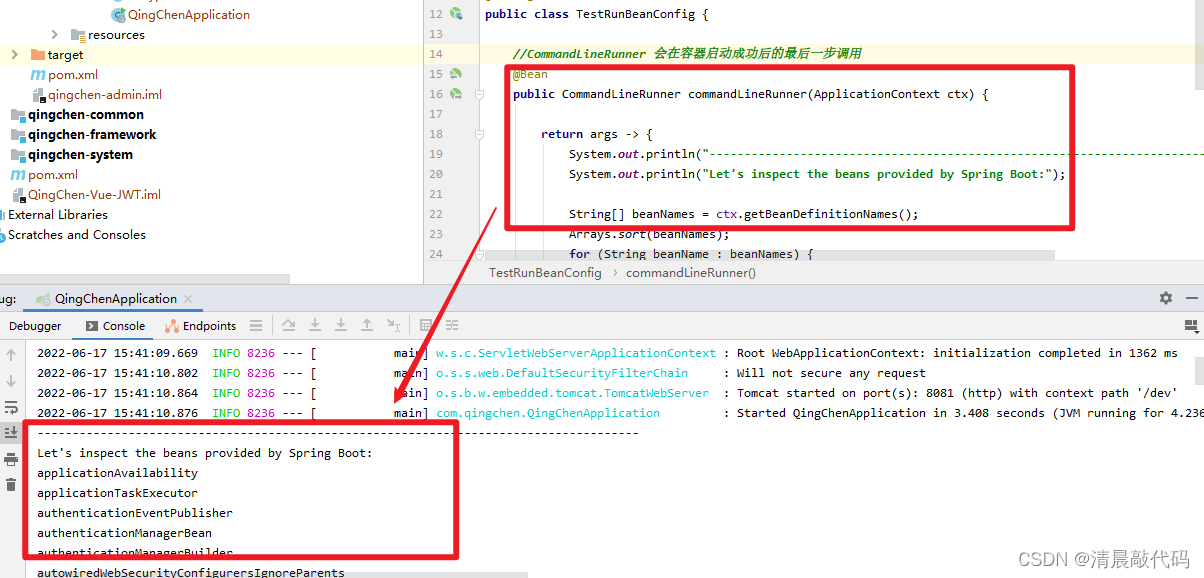
Task: Click the qingchen-system module folder icon
Action: [18, 155]
